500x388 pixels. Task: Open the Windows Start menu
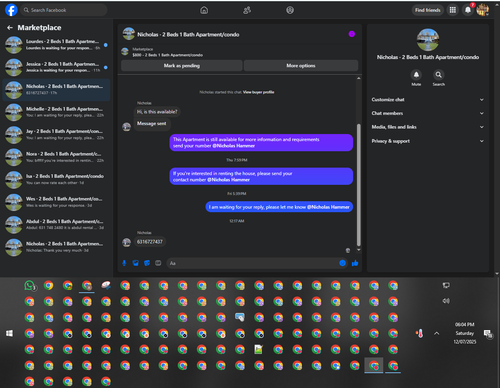9,333
